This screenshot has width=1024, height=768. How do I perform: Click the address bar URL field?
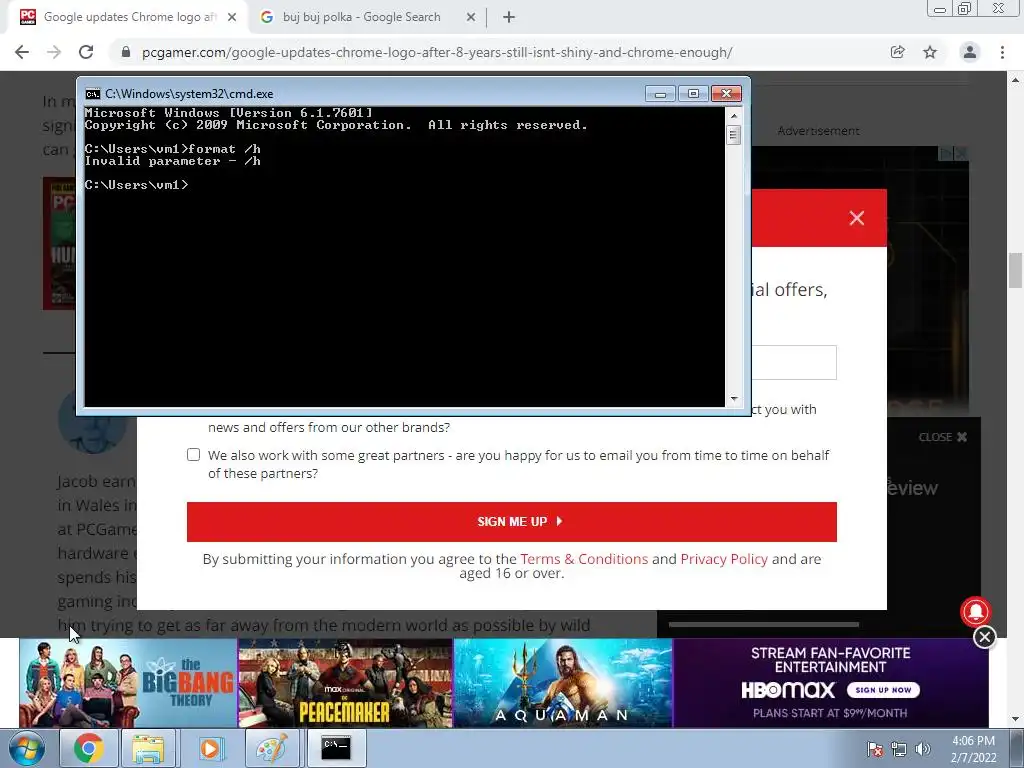tap(437, 52)
